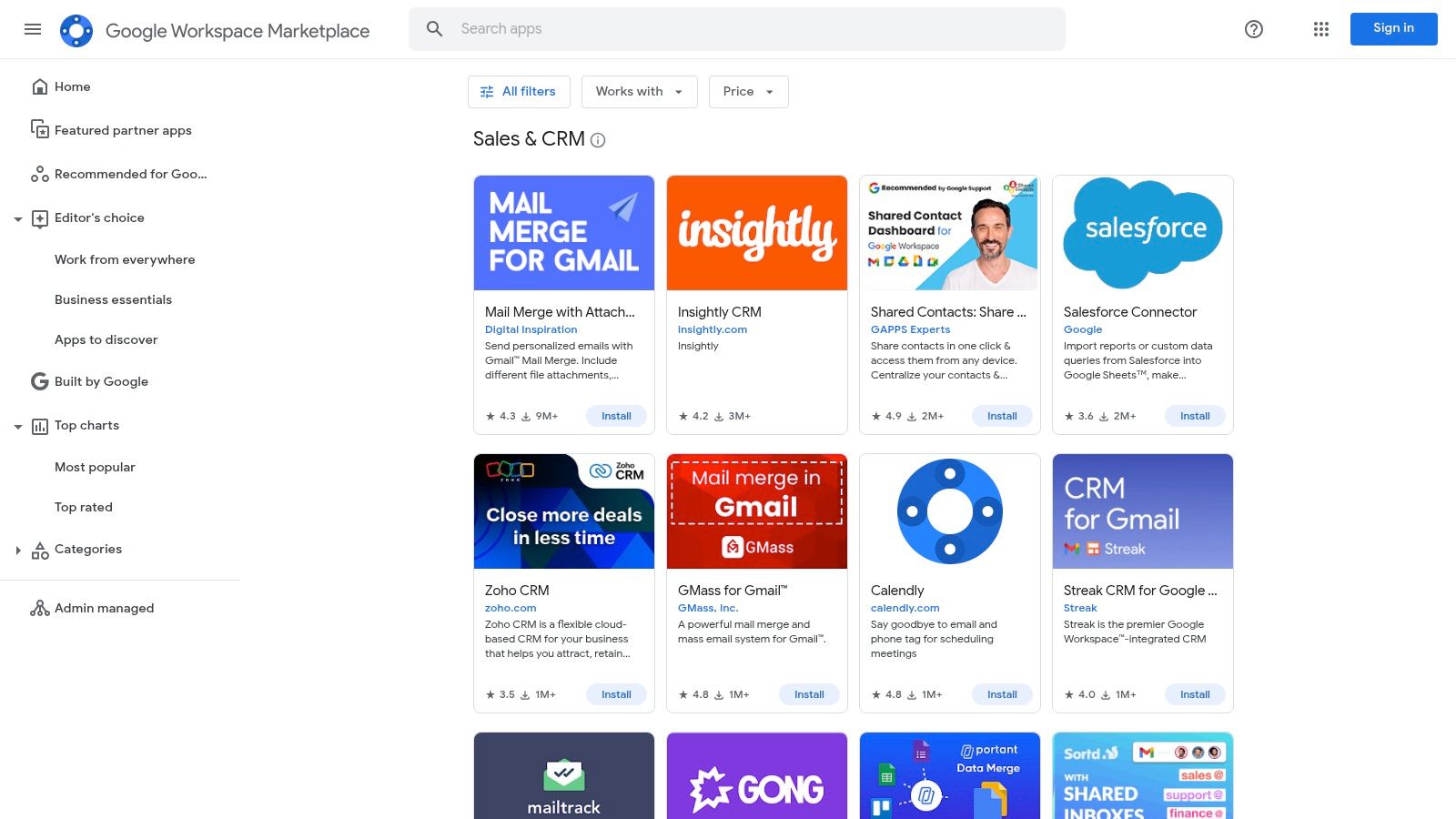Click the info icon next to Sales & CRM
1456x819 pixels.
coord(598,139)
